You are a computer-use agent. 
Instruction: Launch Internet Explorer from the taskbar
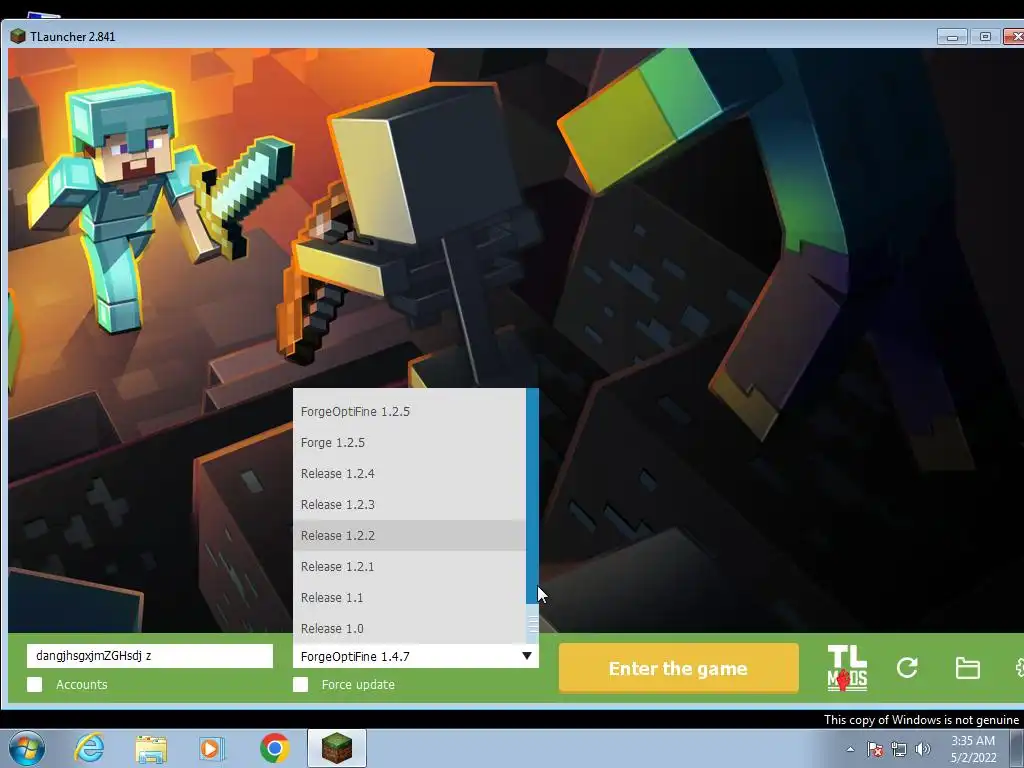point(89,748)
